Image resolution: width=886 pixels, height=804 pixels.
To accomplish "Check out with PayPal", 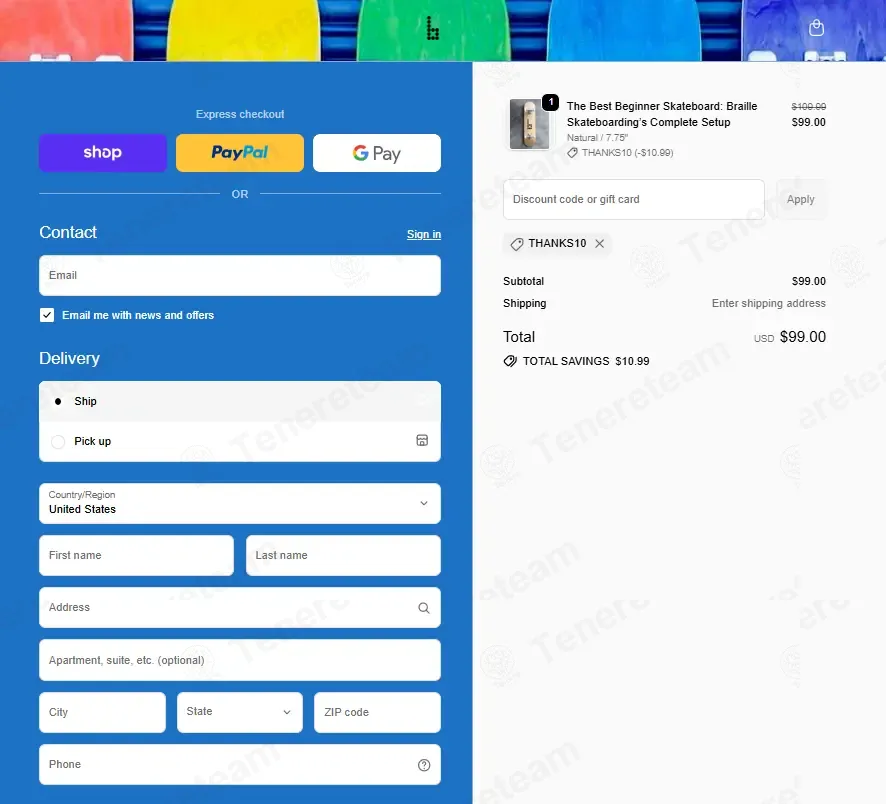I will tap(240, 153).
